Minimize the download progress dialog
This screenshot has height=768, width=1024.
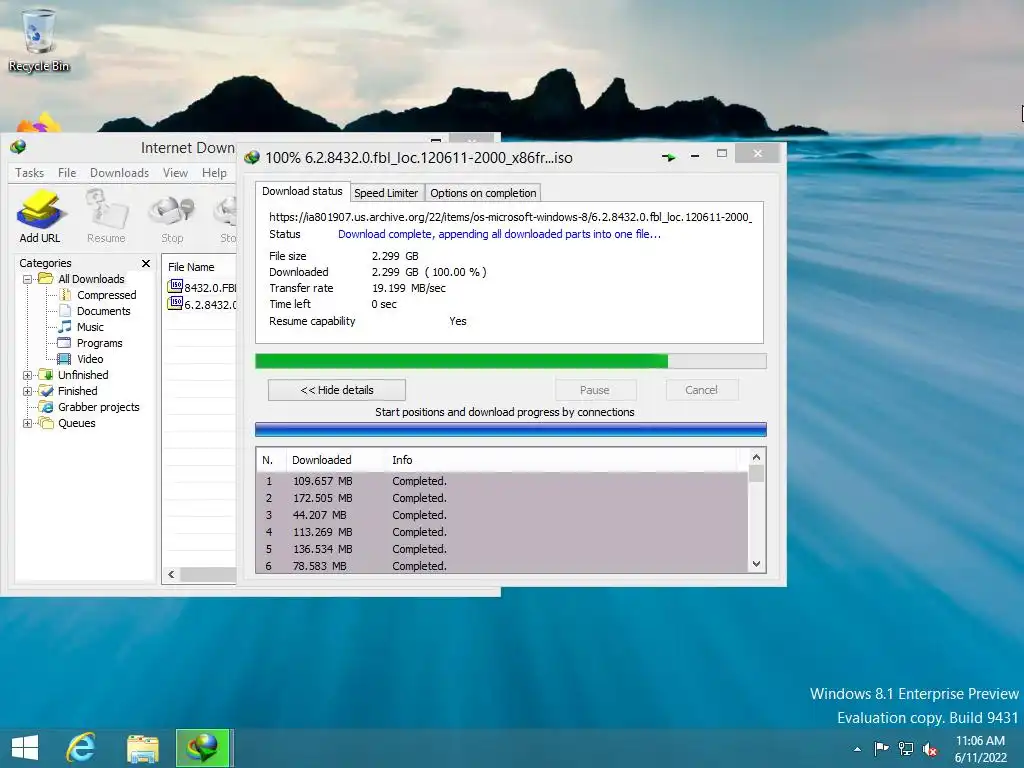pyautogui.click(x=695, y=156)
